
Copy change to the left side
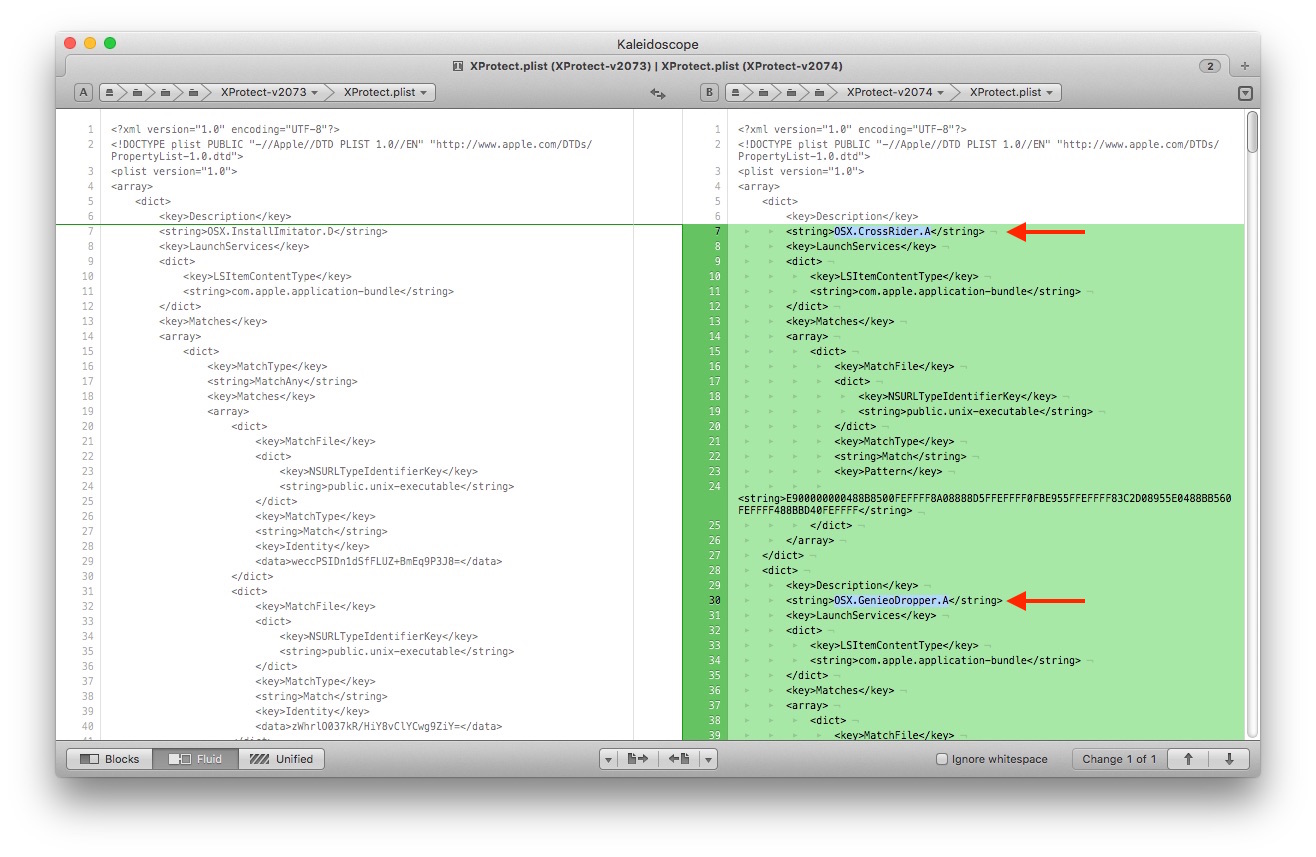pyautogui.click(x=679, y=759)
